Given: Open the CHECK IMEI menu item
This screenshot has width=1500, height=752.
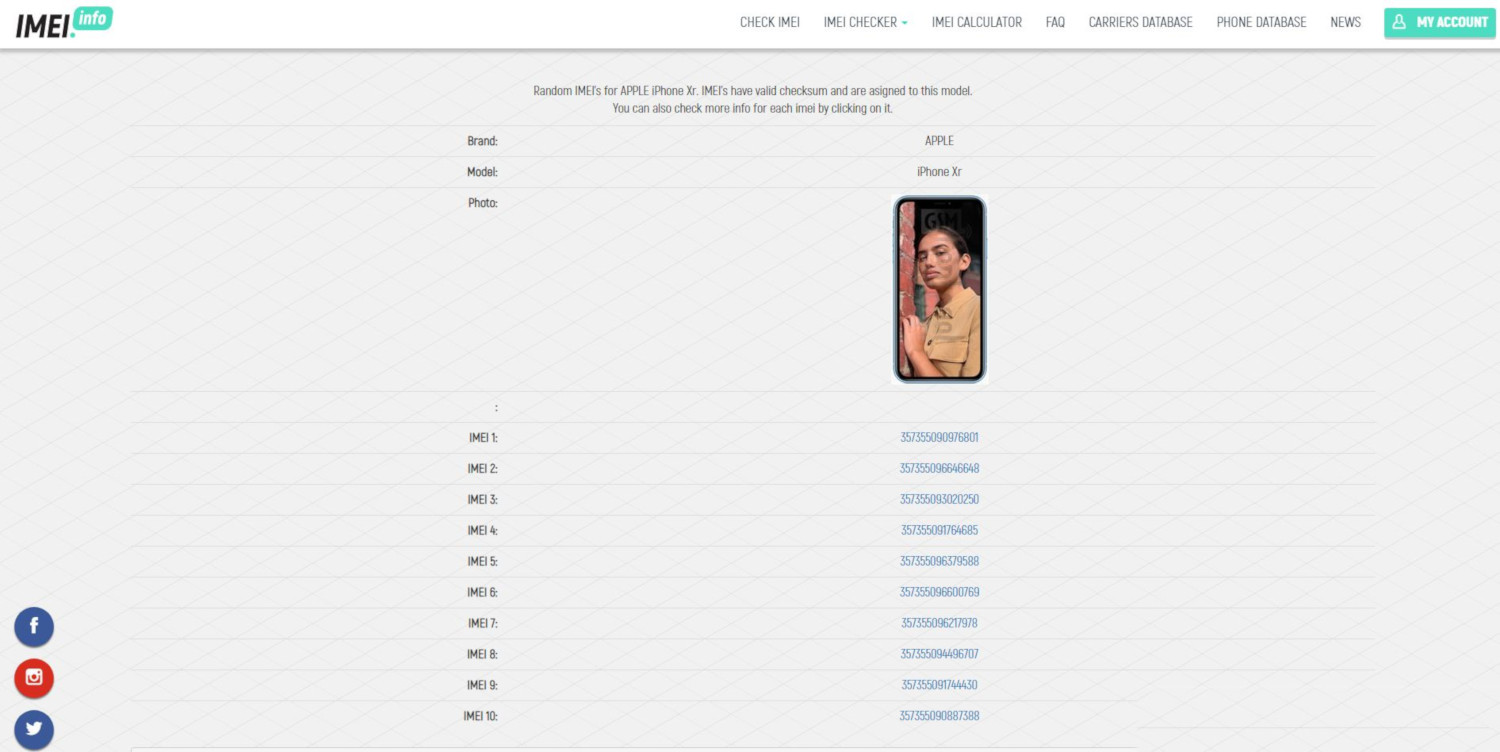Looking at the screenshot, I should coord(769,21).
